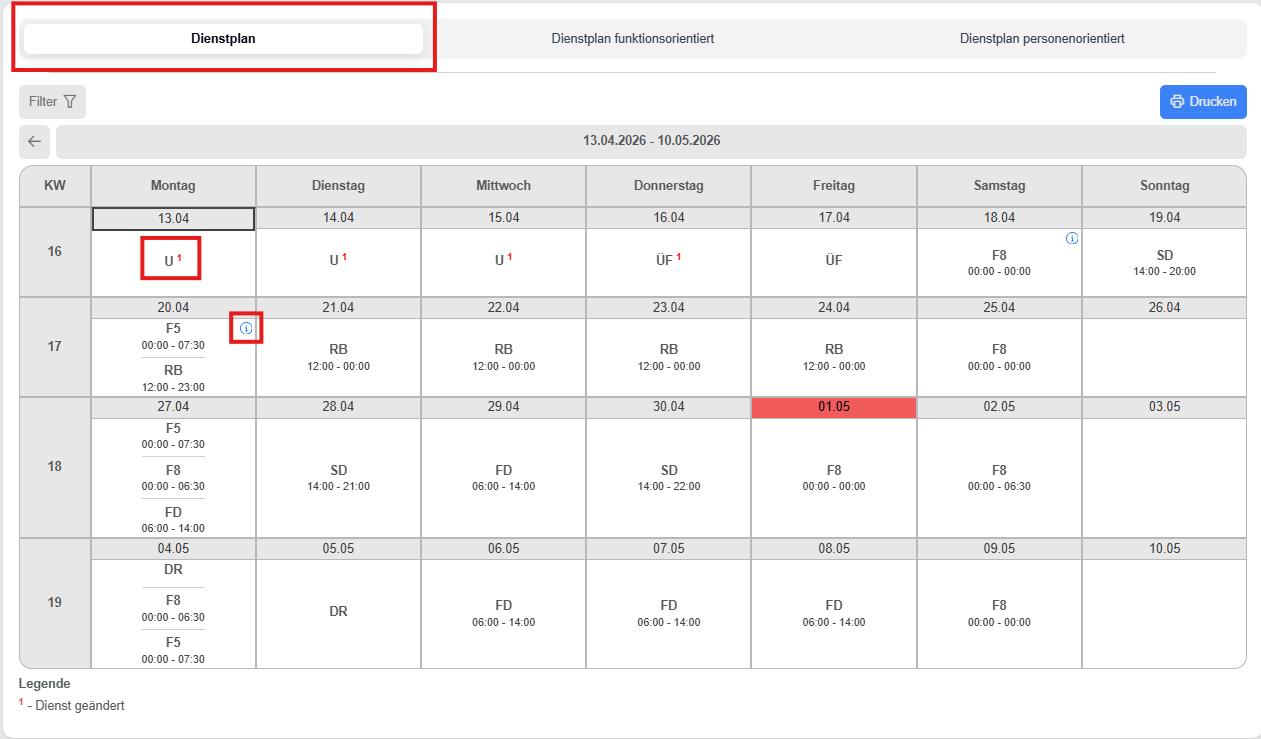
Task: Go to previous period with back arrow
Action: [35, 141]
